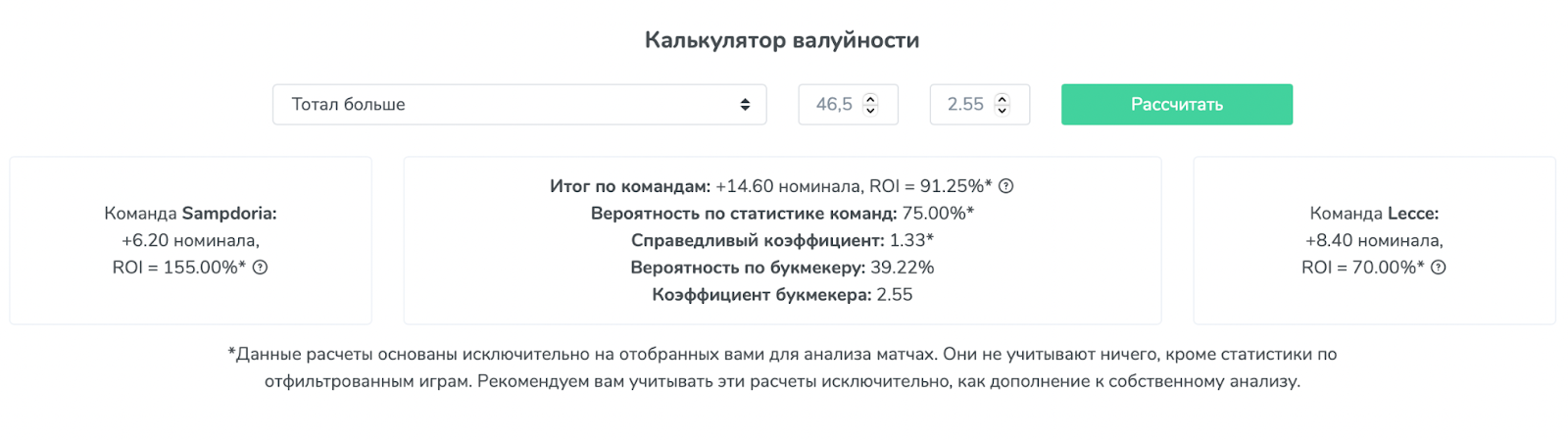This screenshot has width=1568, height=440.
Task: Open help icon next to Lecce ROI
Action: point(1438,268)
